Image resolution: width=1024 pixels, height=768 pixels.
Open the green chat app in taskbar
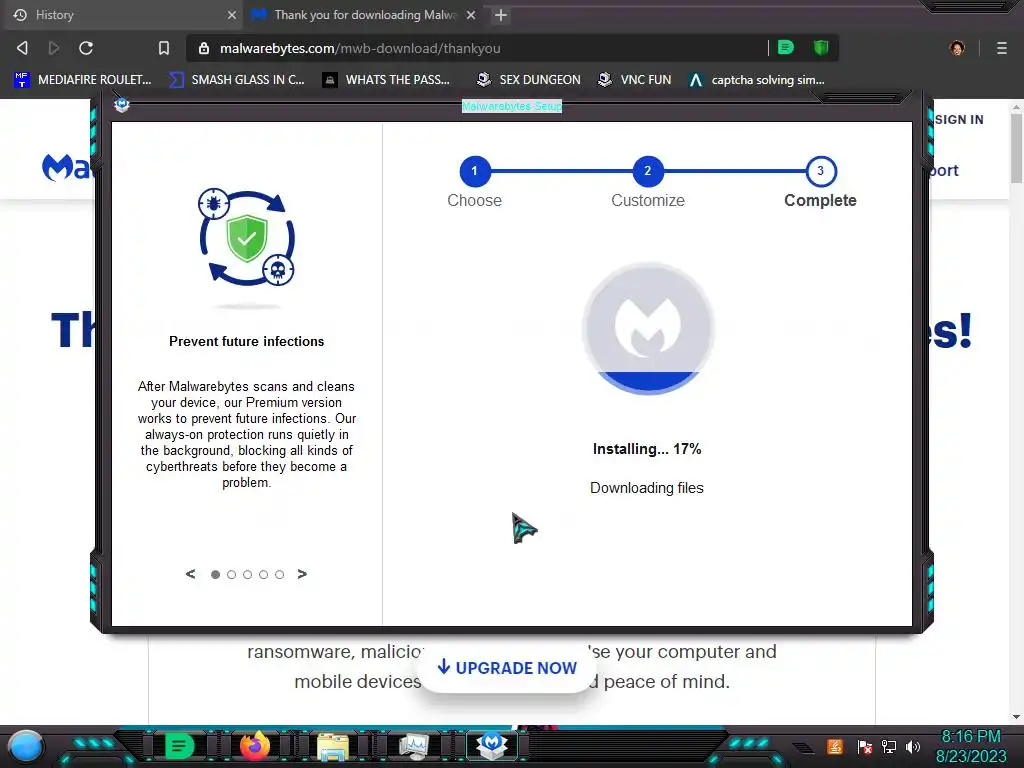click(x=179, y=746)
